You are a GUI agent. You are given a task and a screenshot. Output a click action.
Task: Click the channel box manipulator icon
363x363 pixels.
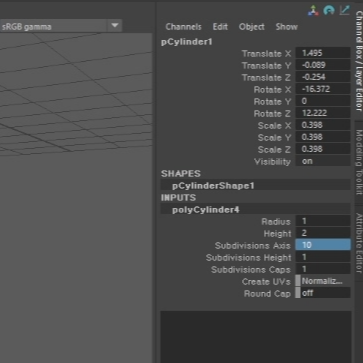(x=313, y=11)
